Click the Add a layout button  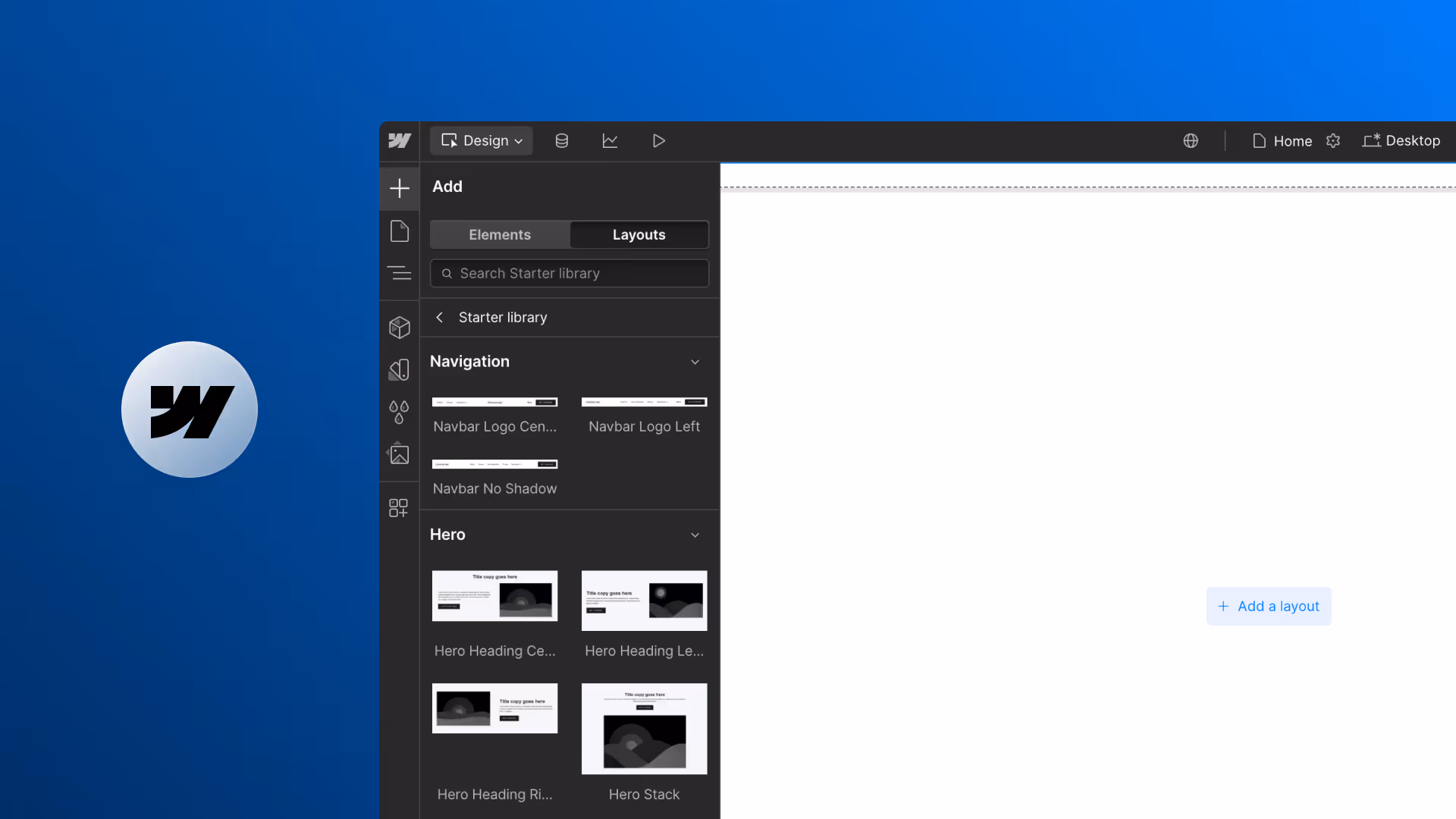point(1269,607)
